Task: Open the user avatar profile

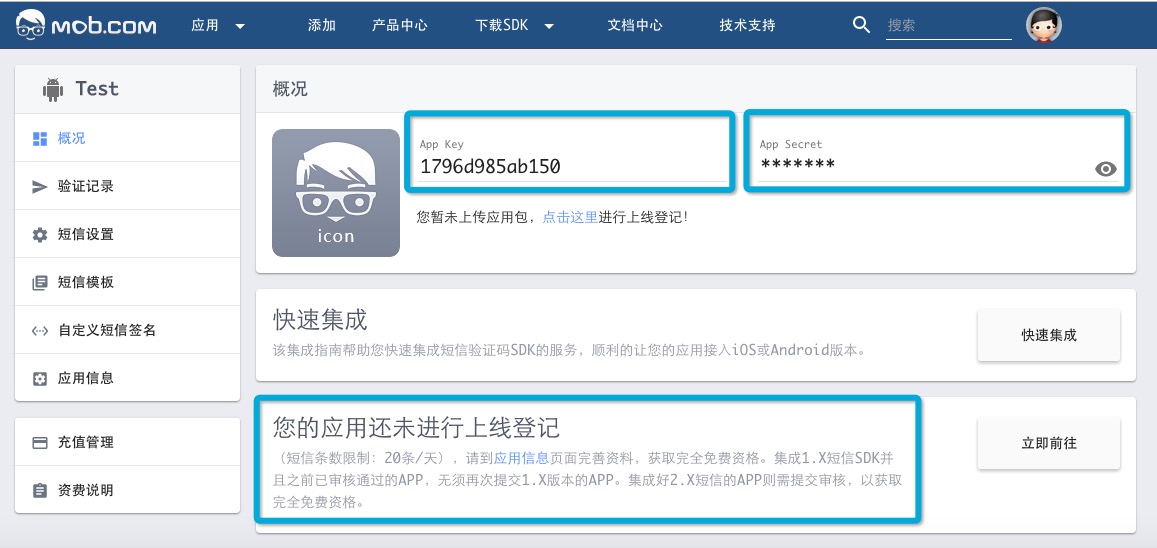Action: (x=1043, y=25)
